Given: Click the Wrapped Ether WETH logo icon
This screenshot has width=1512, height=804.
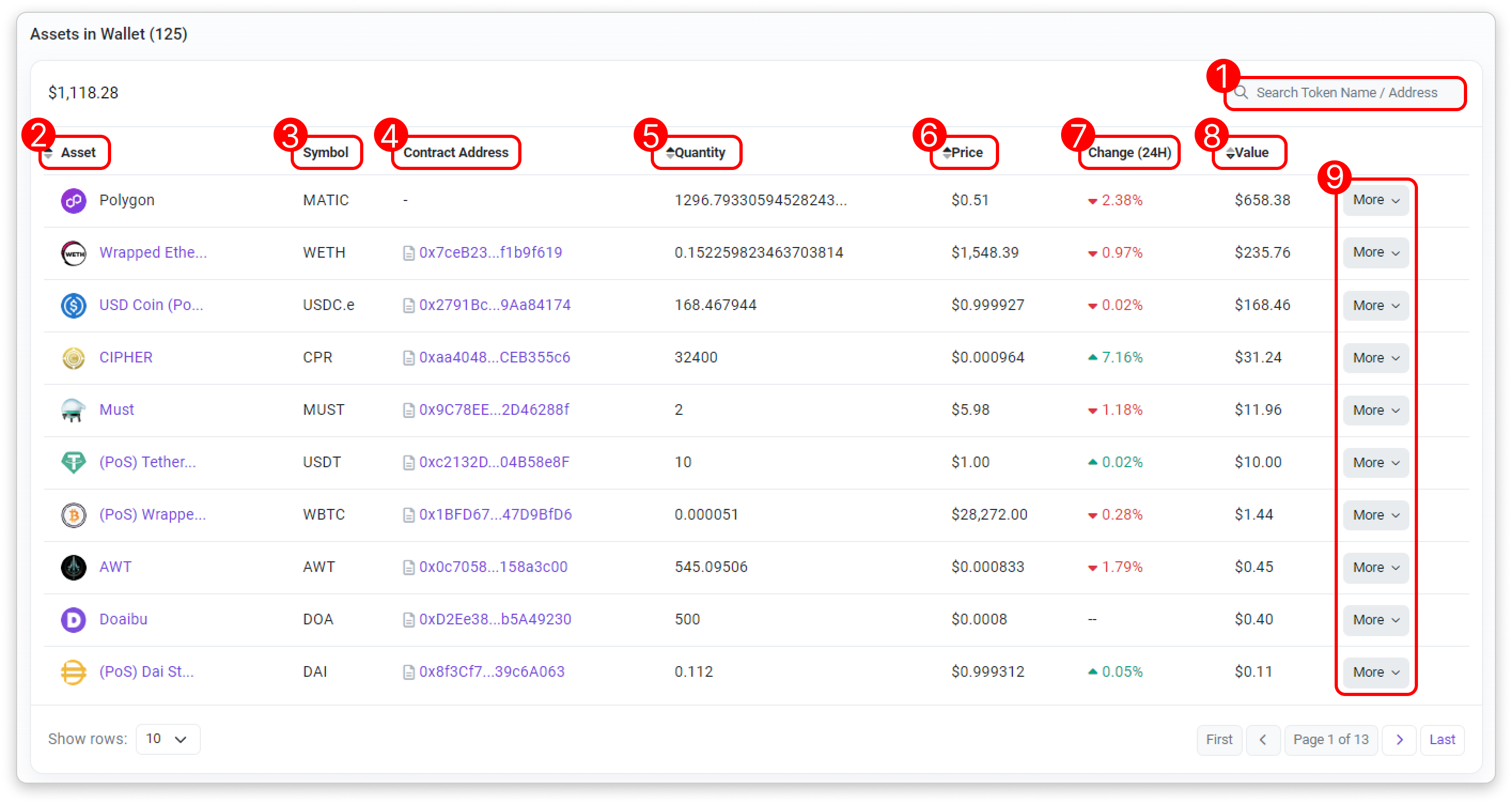Looking at the screenshot, I should (73, 253).
